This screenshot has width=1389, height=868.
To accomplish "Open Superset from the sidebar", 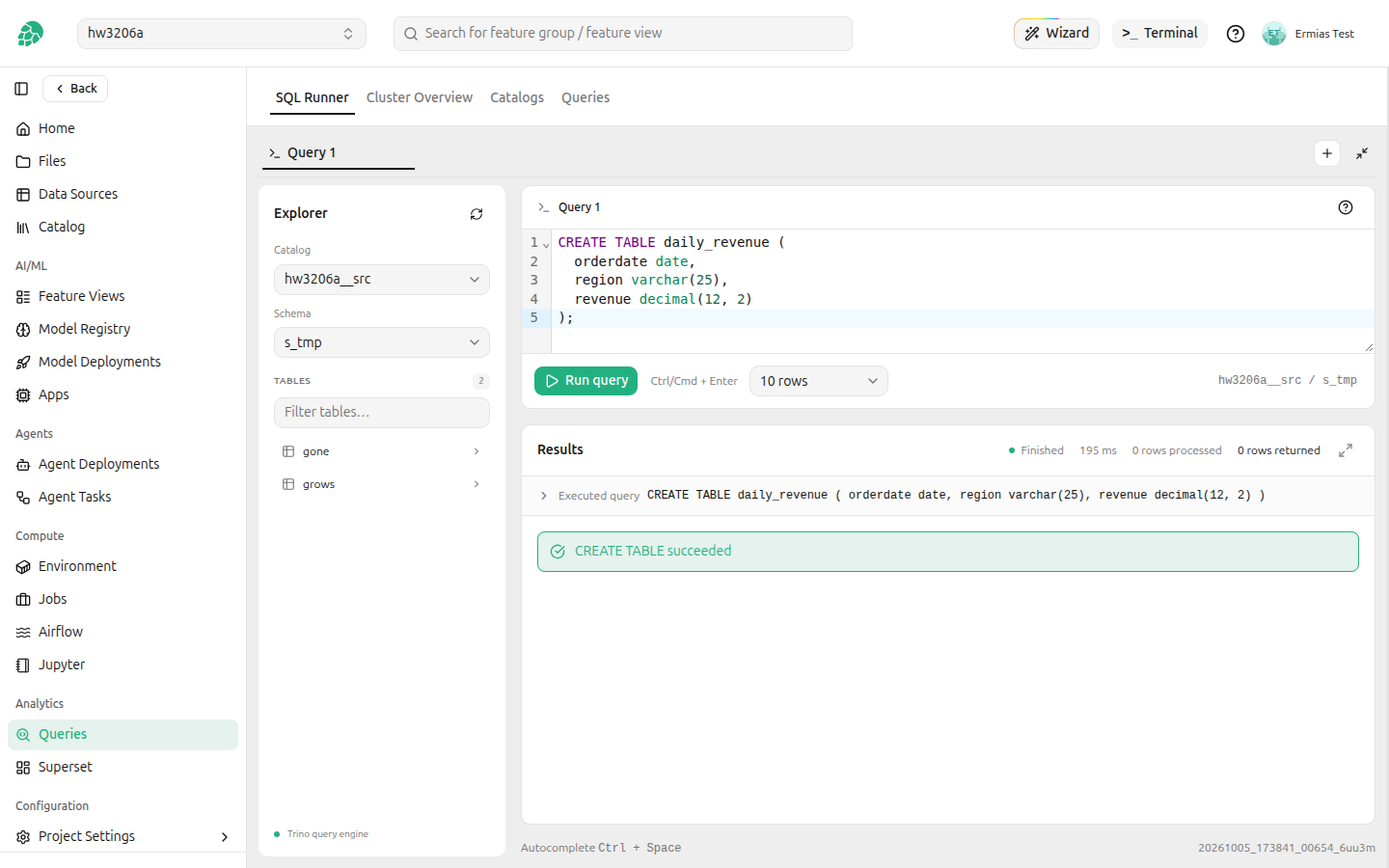I will tap(123, 767).
